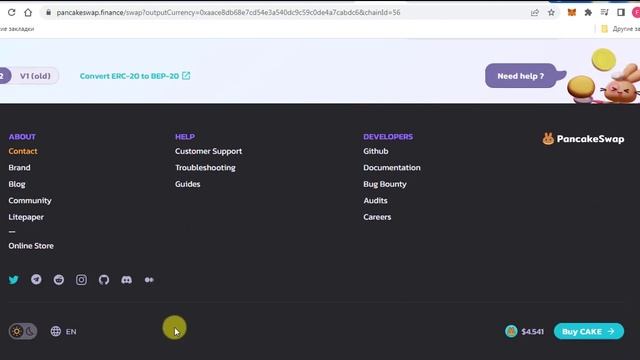
Task: Open the Guides link
Action: tap(188, 184)
